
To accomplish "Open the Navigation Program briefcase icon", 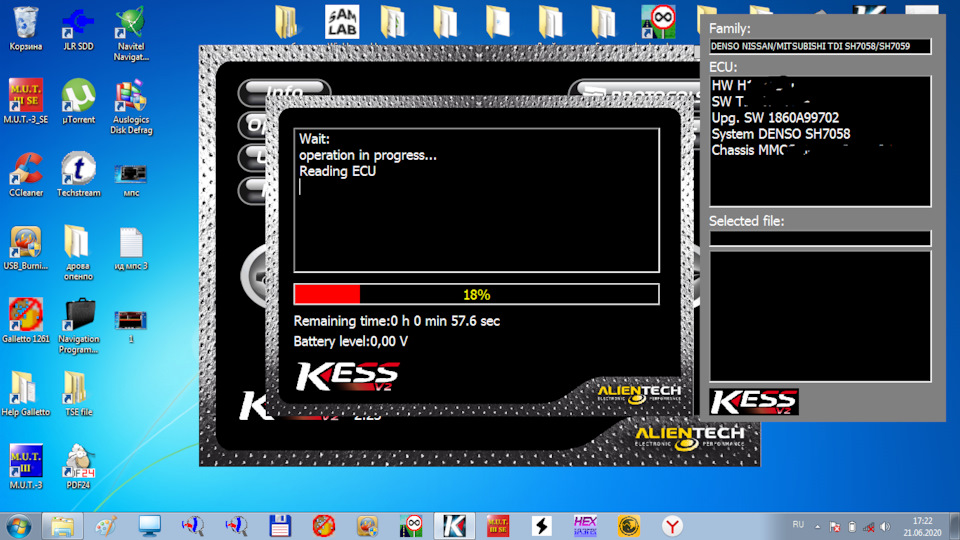I will coord(78,326).
